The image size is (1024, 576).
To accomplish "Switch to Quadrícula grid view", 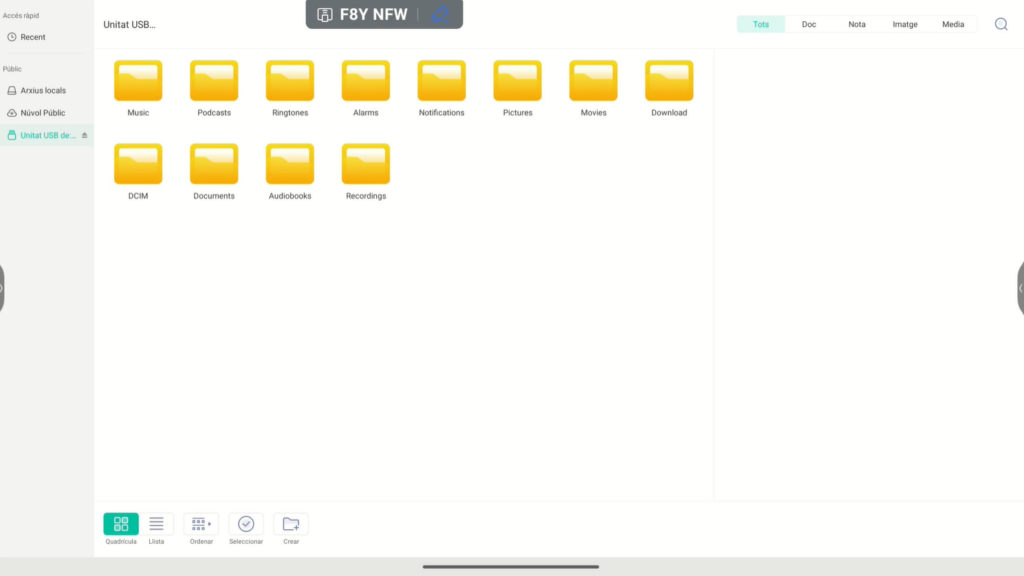I will coord(121,524).
